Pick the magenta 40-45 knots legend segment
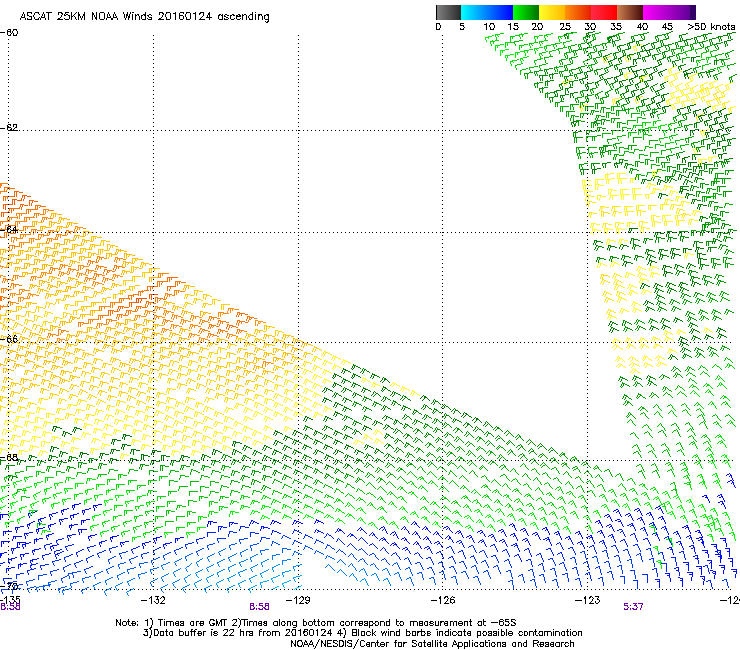This screenshot has height=650, width=740. [x=656, y=12]
